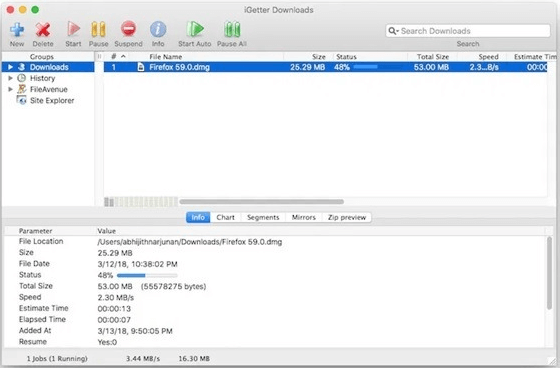Click the Parameter column header
Screen dimensions: 560x368
(35, 231)
